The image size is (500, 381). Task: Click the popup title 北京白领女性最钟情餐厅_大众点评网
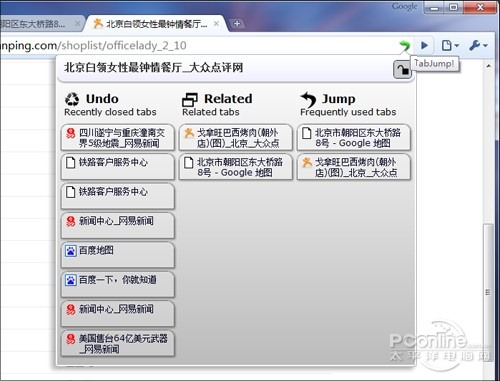(x=154, y=68)
